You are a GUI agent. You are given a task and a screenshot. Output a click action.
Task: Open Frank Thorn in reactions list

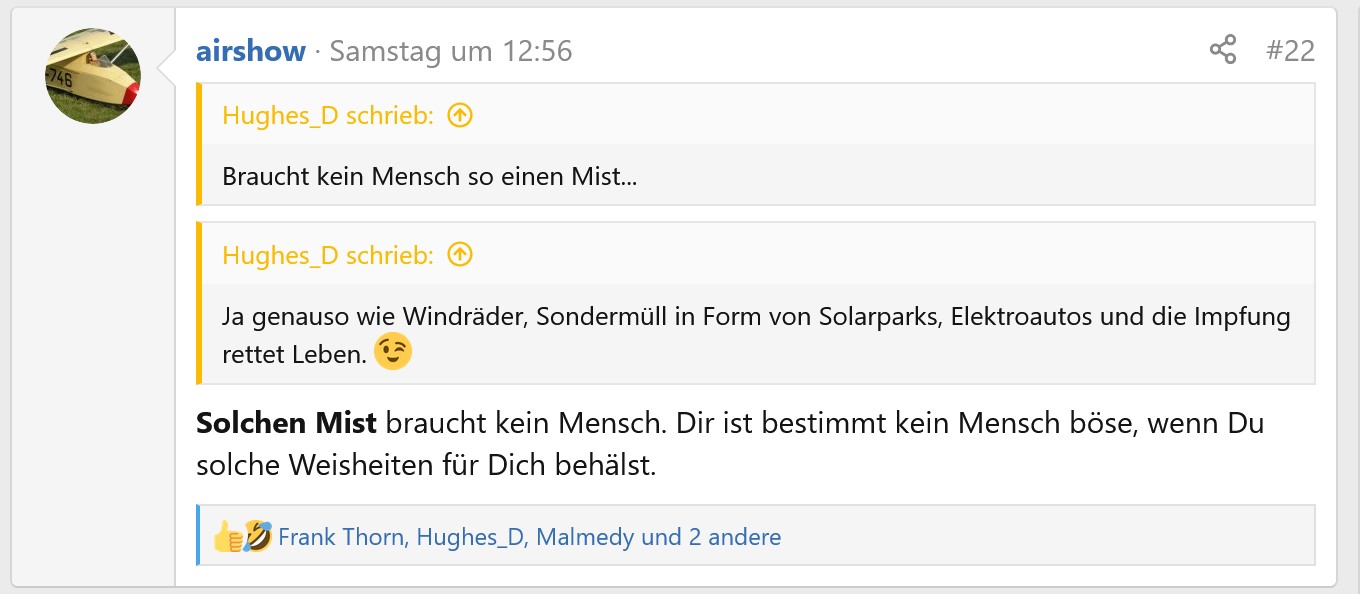tap(341, 537)
